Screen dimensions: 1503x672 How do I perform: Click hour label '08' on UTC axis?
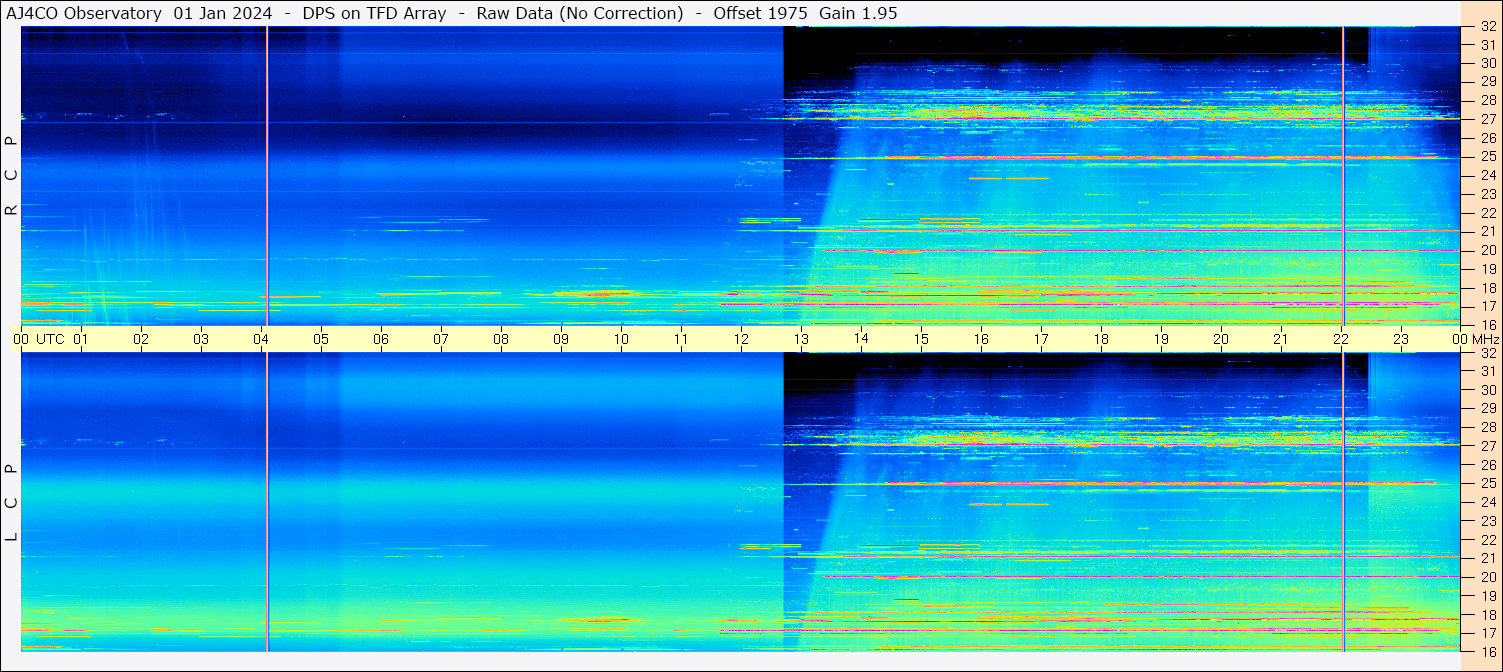point(501,339)
